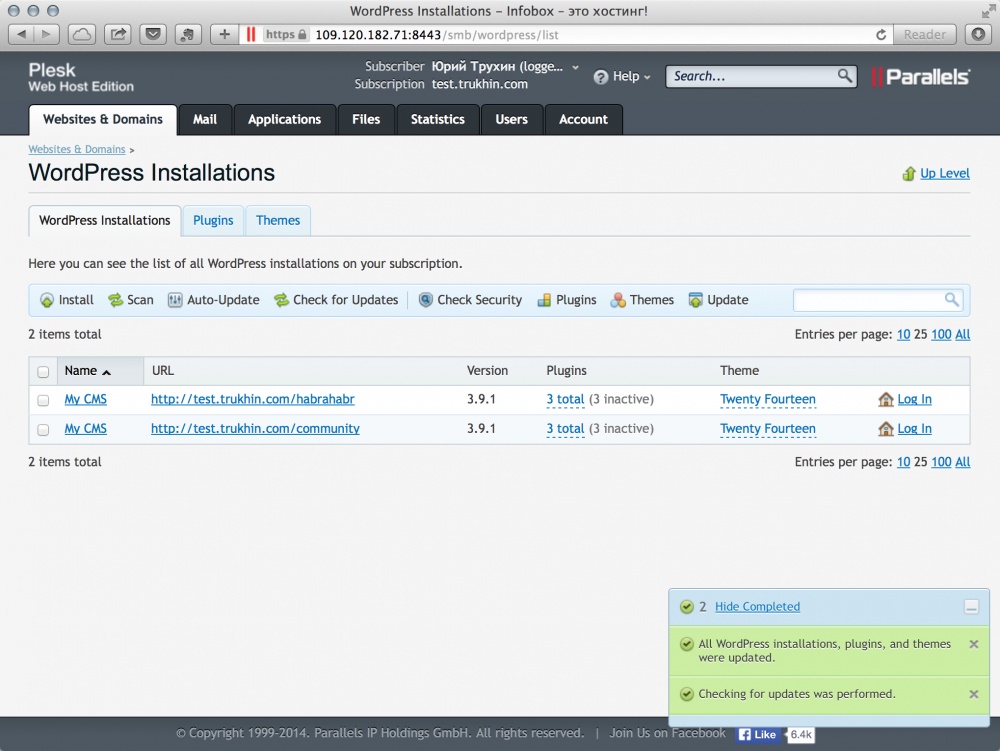Click Check for Updates icon
Image resolution: width=1000 pixels, height=751 pixels.
(281, 300)
